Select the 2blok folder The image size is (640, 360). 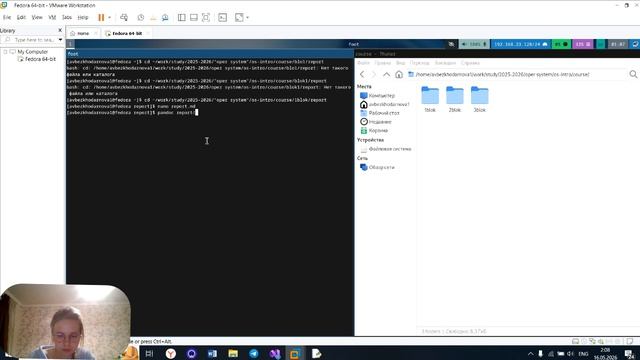click(x=455, y=99)
